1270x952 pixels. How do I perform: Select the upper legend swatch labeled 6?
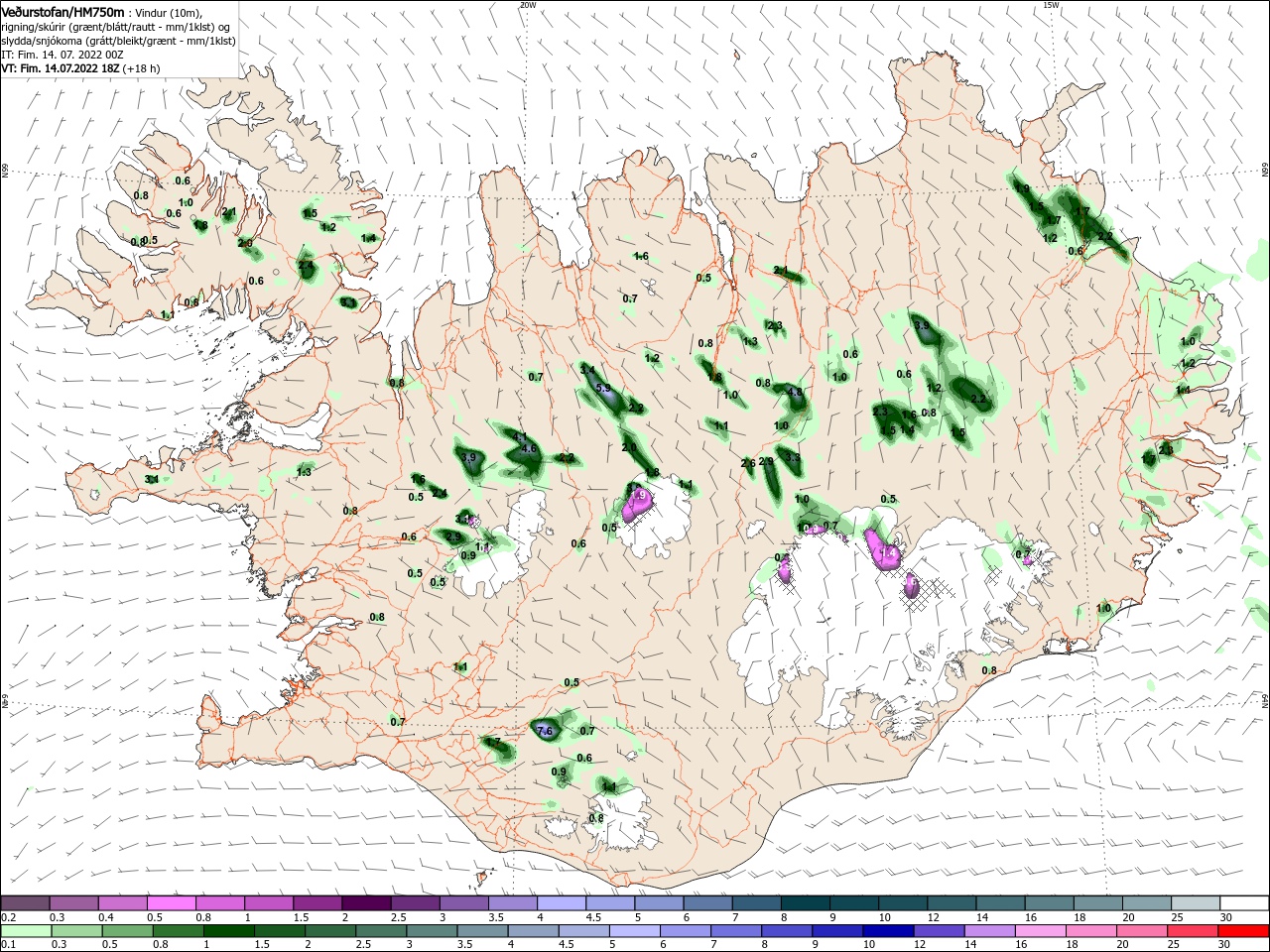click(x=707, y=903)
